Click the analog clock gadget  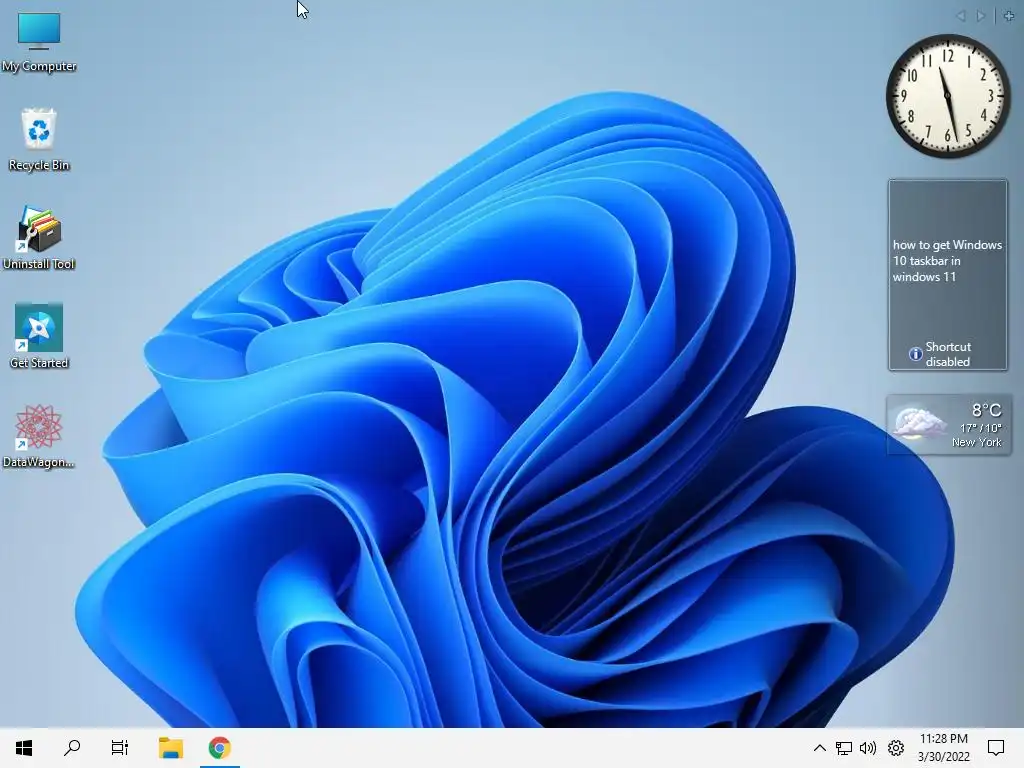(x=947, y=96)
